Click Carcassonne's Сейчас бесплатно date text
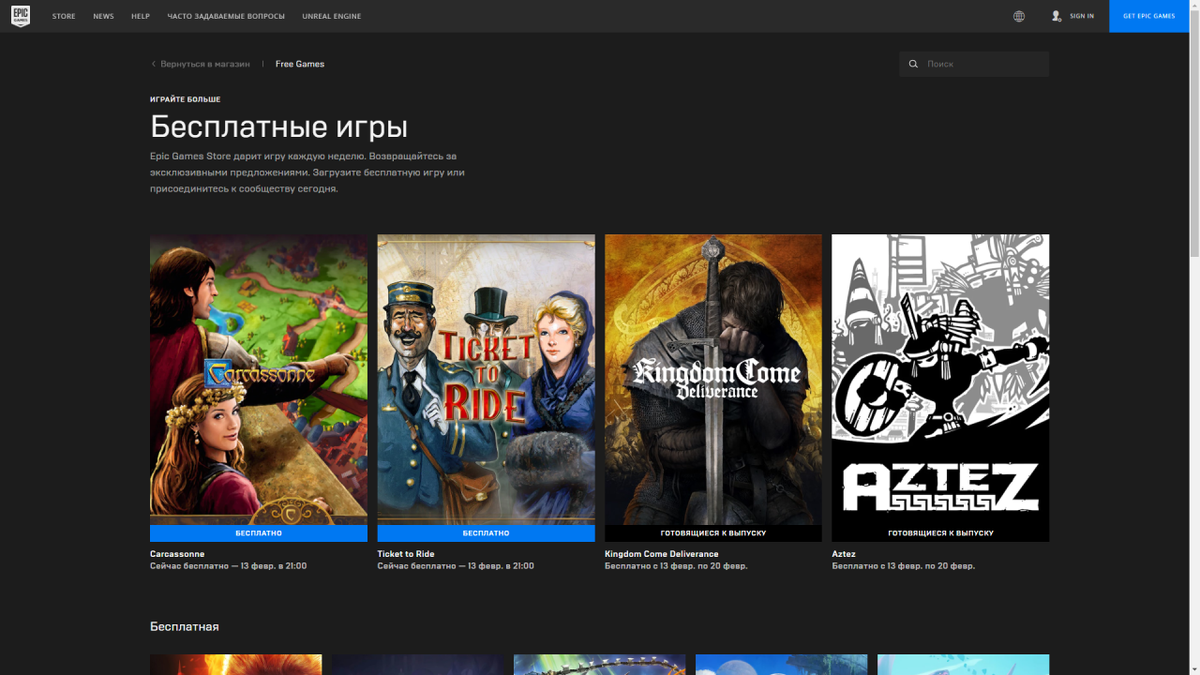 228,566
